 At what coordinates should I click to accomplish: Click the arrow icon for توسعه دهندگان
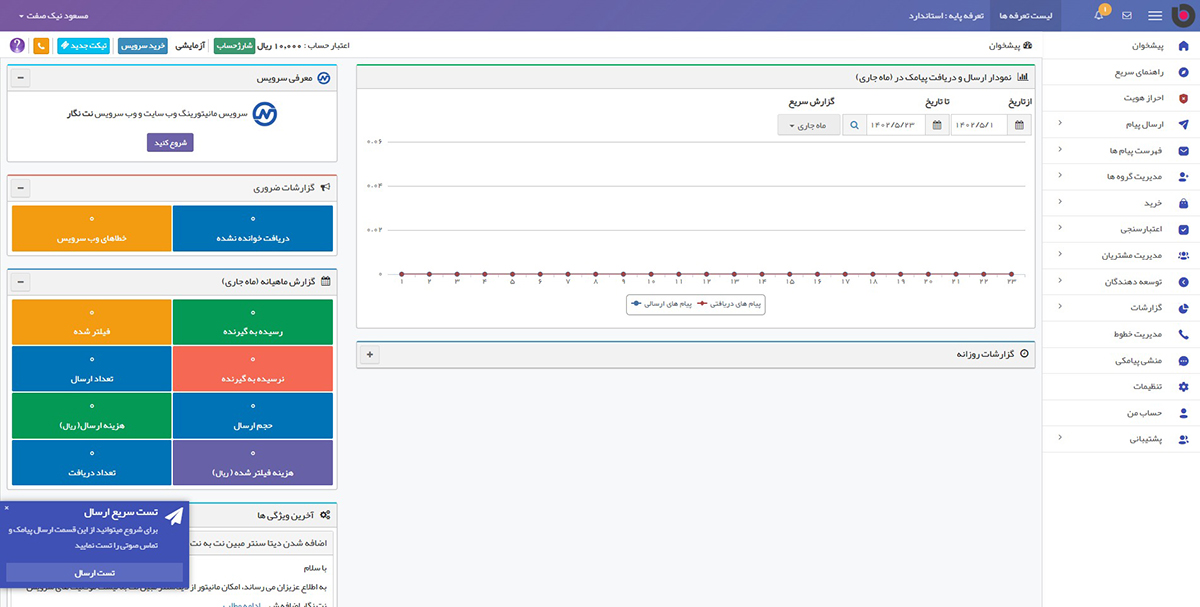coord(1184,282)
